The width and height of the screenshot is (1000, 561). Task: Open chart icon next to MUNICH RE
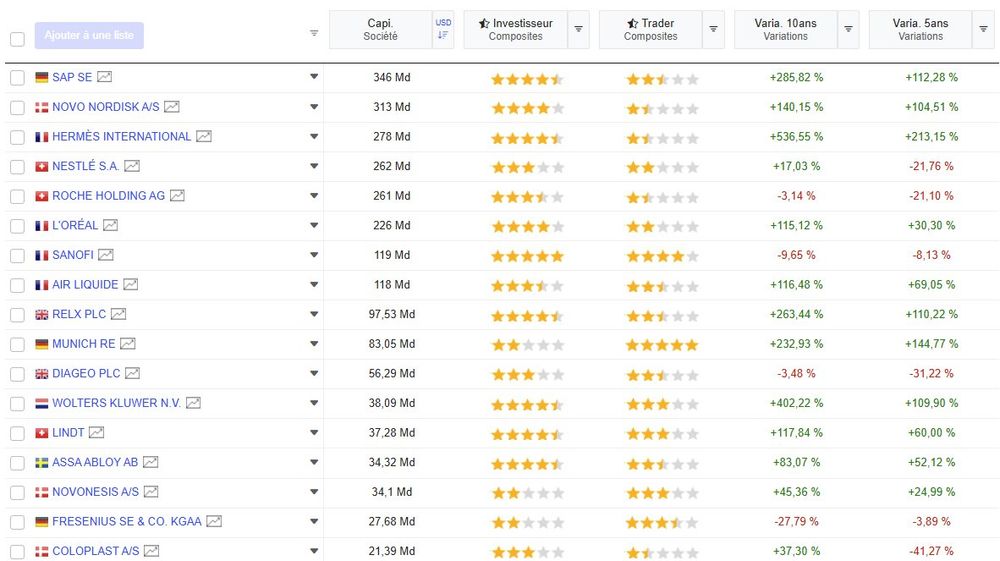(128, 344)
